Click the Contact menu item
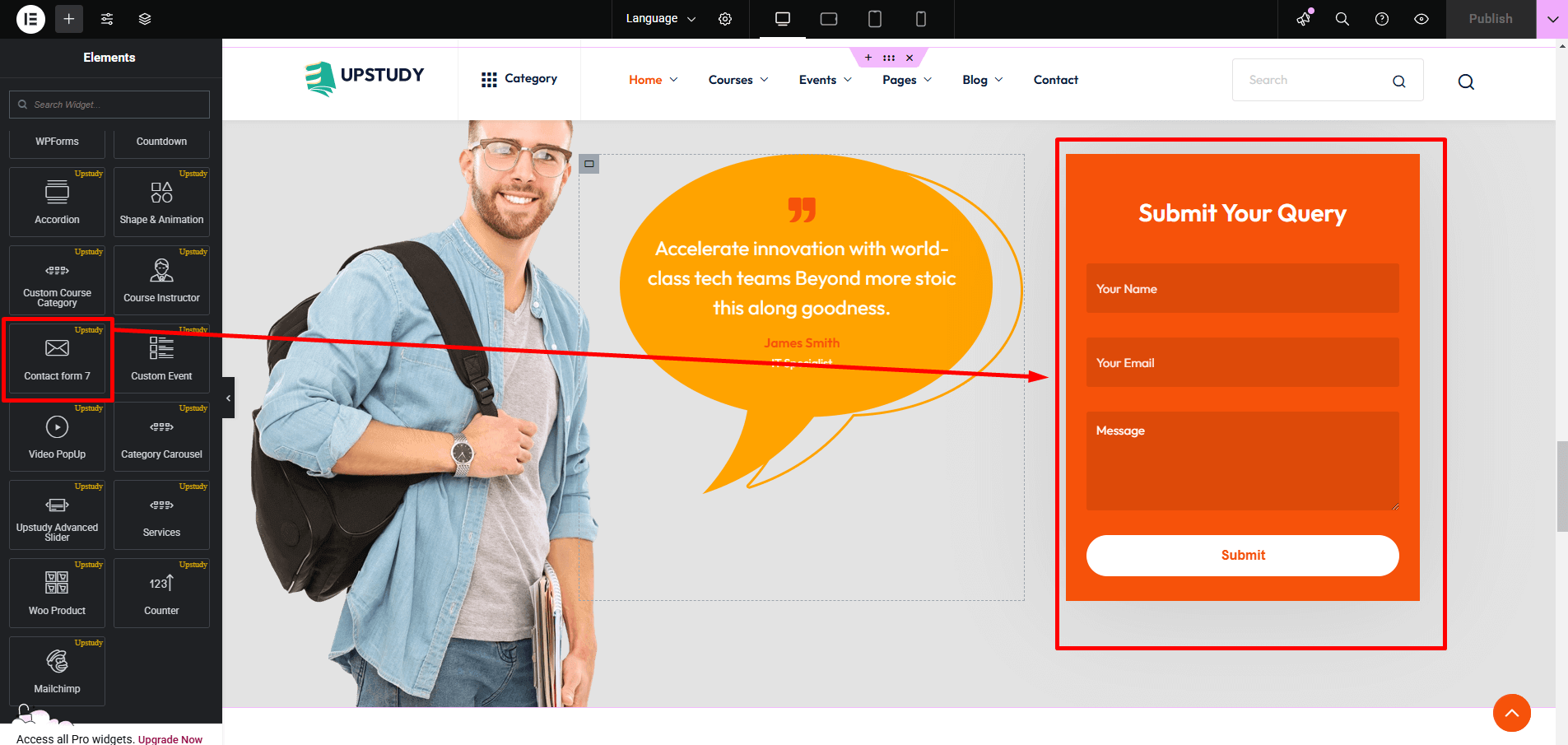This screenshot has width=1568, height=745. [1056, 80]
